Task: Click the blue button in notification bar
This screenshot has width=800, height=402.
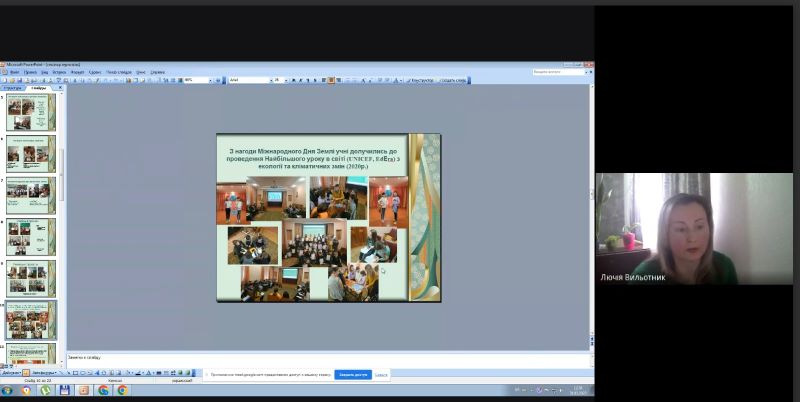Action: [353, 374]
